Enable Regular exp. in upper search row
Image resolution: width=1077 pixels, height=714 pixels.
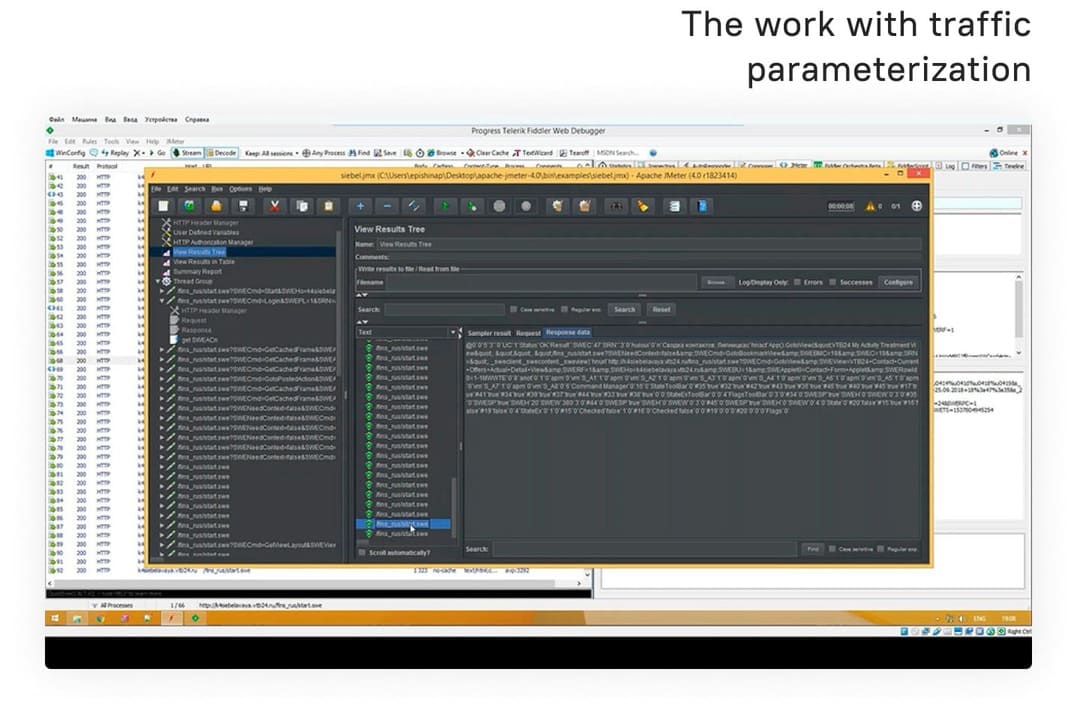pyautogui.click(x=564, y=310)
